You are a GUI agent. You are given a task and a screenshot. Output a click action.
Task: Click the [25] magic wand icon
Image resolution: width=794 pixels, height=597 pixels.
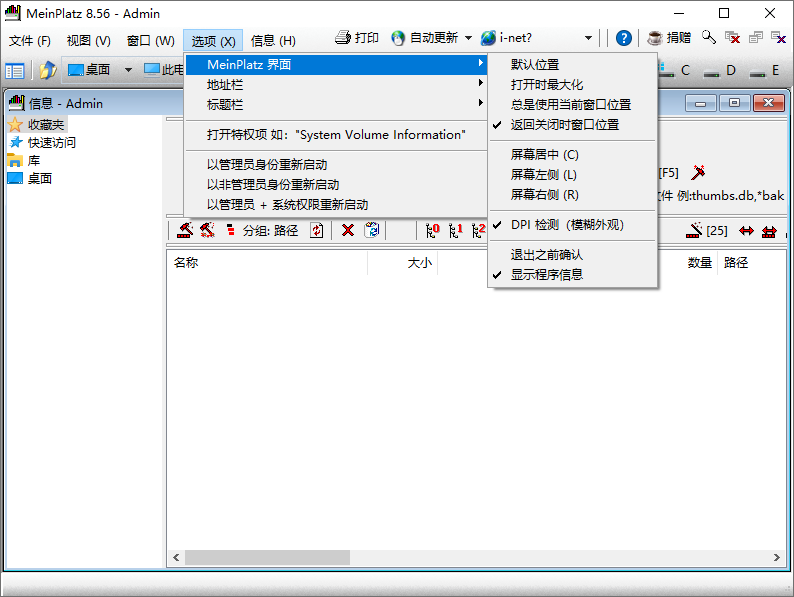coord(694,230)
